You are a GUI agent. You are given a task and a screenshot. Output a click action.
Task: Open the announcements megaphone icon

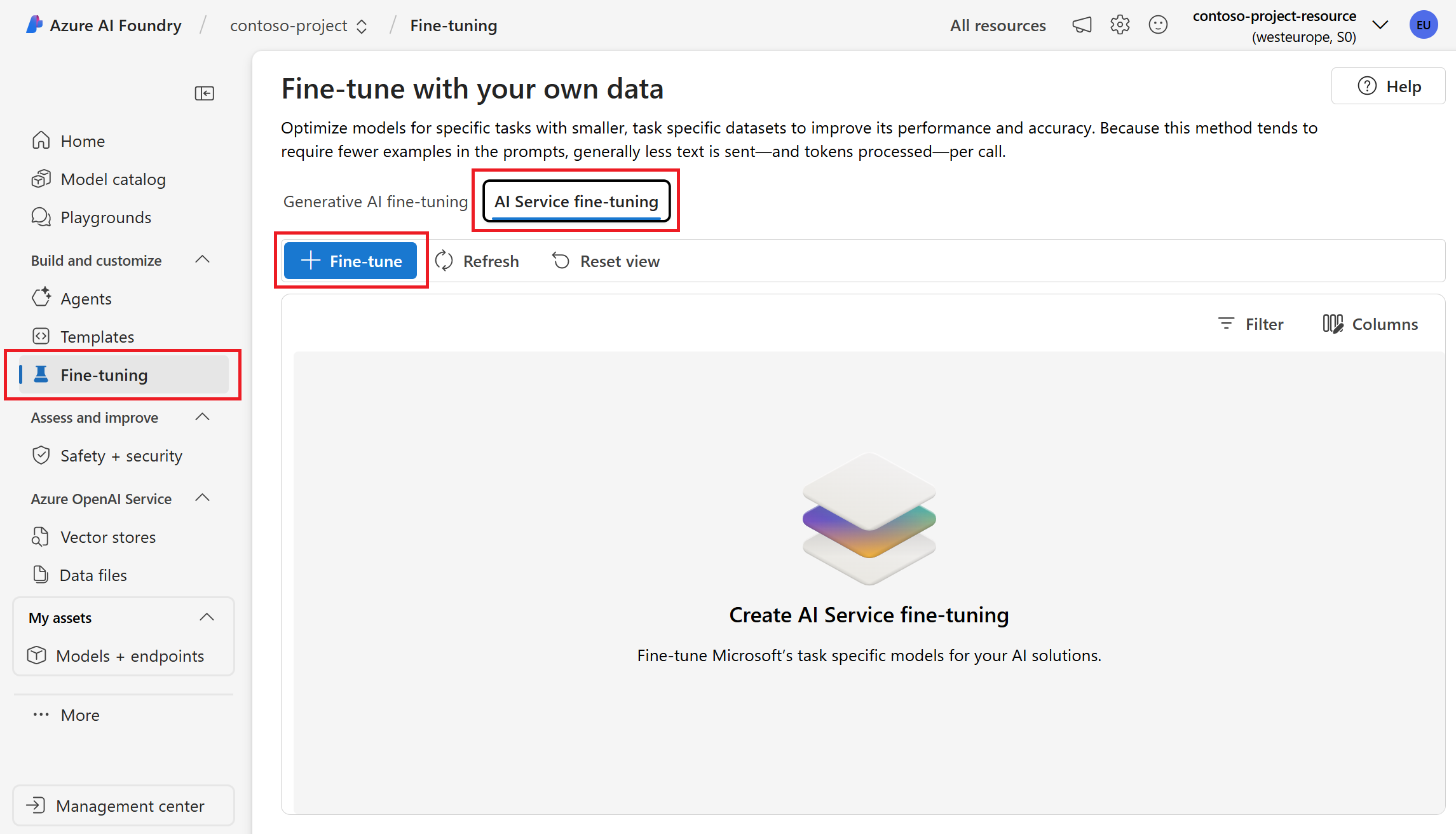1082,25
